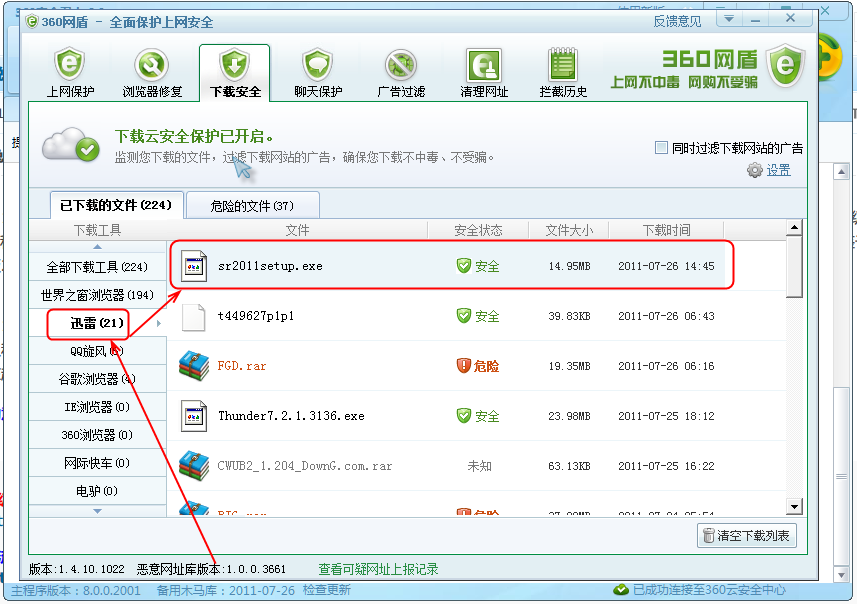Screen dimensions: 857x604
Task: Click the FGD.rar archive icon
Action: click(194, 366)
